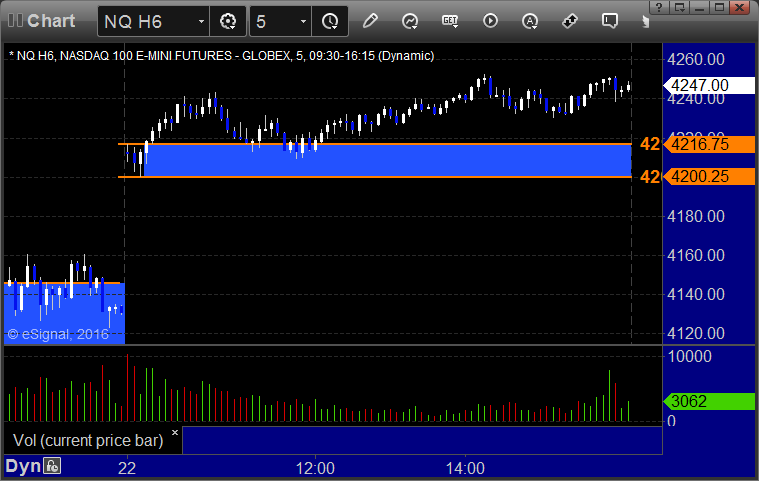Screen dimensions: 759x481
Task: Click the 12:00 time axis label
Action: click(315, 468)
